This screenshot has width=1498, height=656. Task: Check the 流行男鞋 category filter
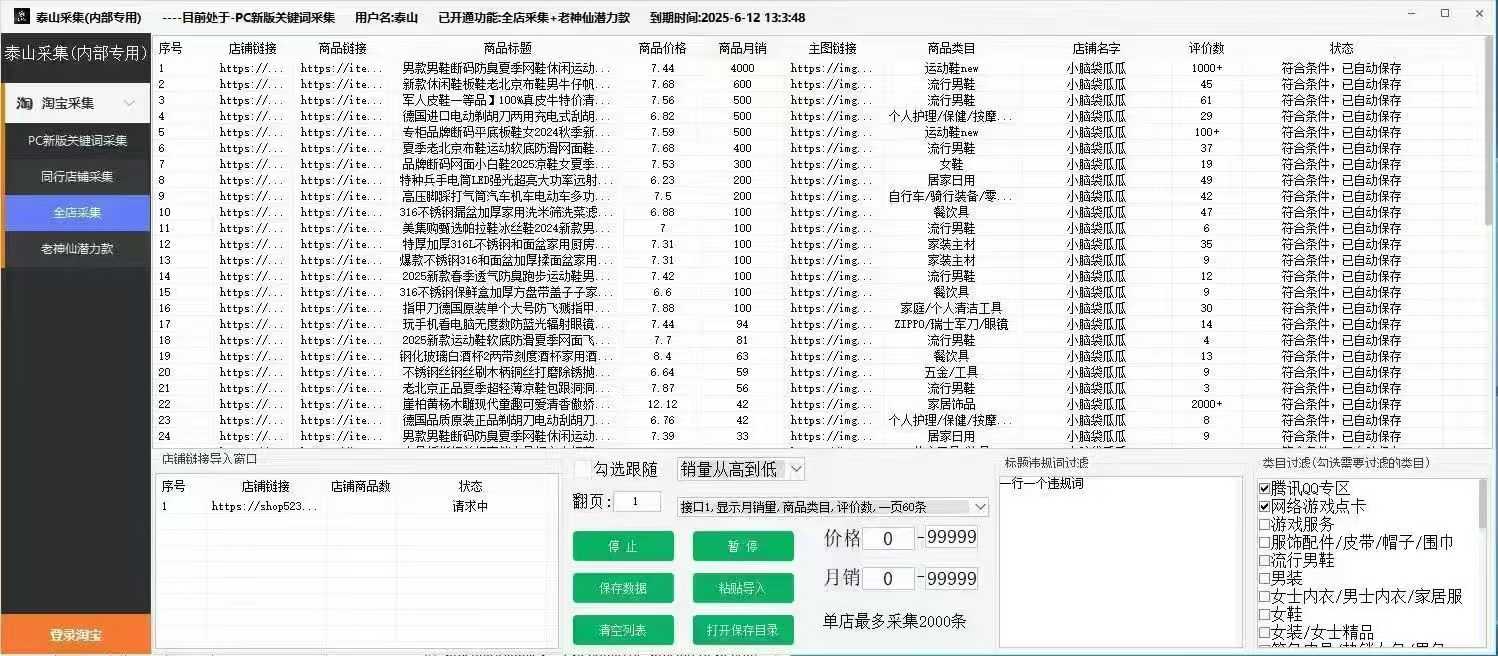pos(1265,561)
